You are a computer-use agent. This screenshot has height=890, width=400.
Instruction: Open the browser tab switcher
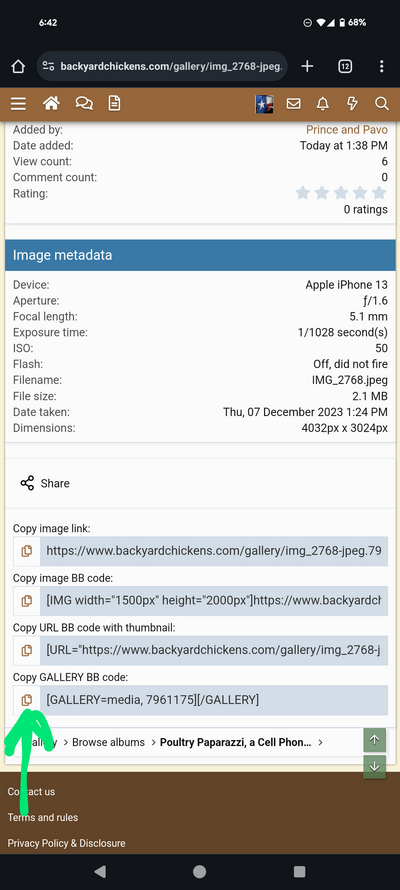pyautogui.click(x=345, y=66)
